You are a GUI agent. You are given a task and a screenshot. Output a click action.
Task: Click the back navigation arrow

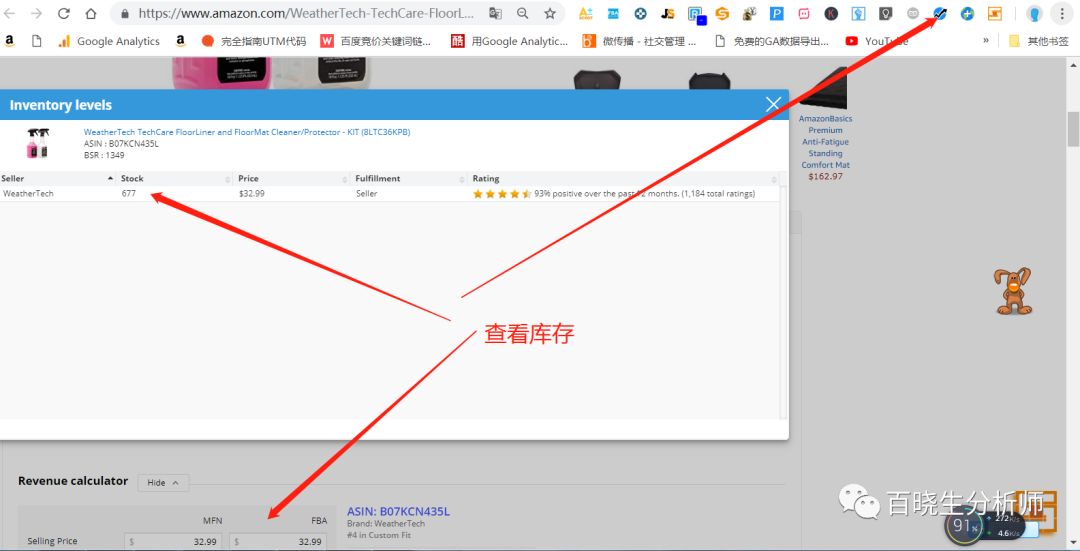(x=10, y=13)
